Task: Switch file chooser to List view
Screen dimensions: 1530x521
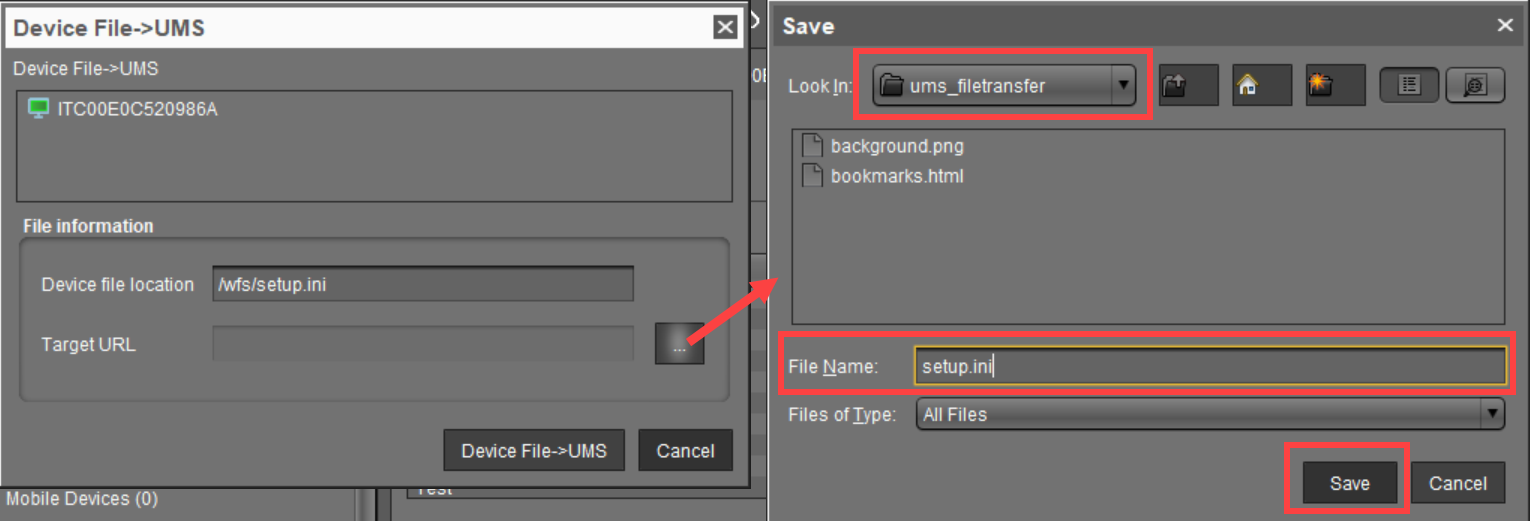Action: pos(1409,86)
